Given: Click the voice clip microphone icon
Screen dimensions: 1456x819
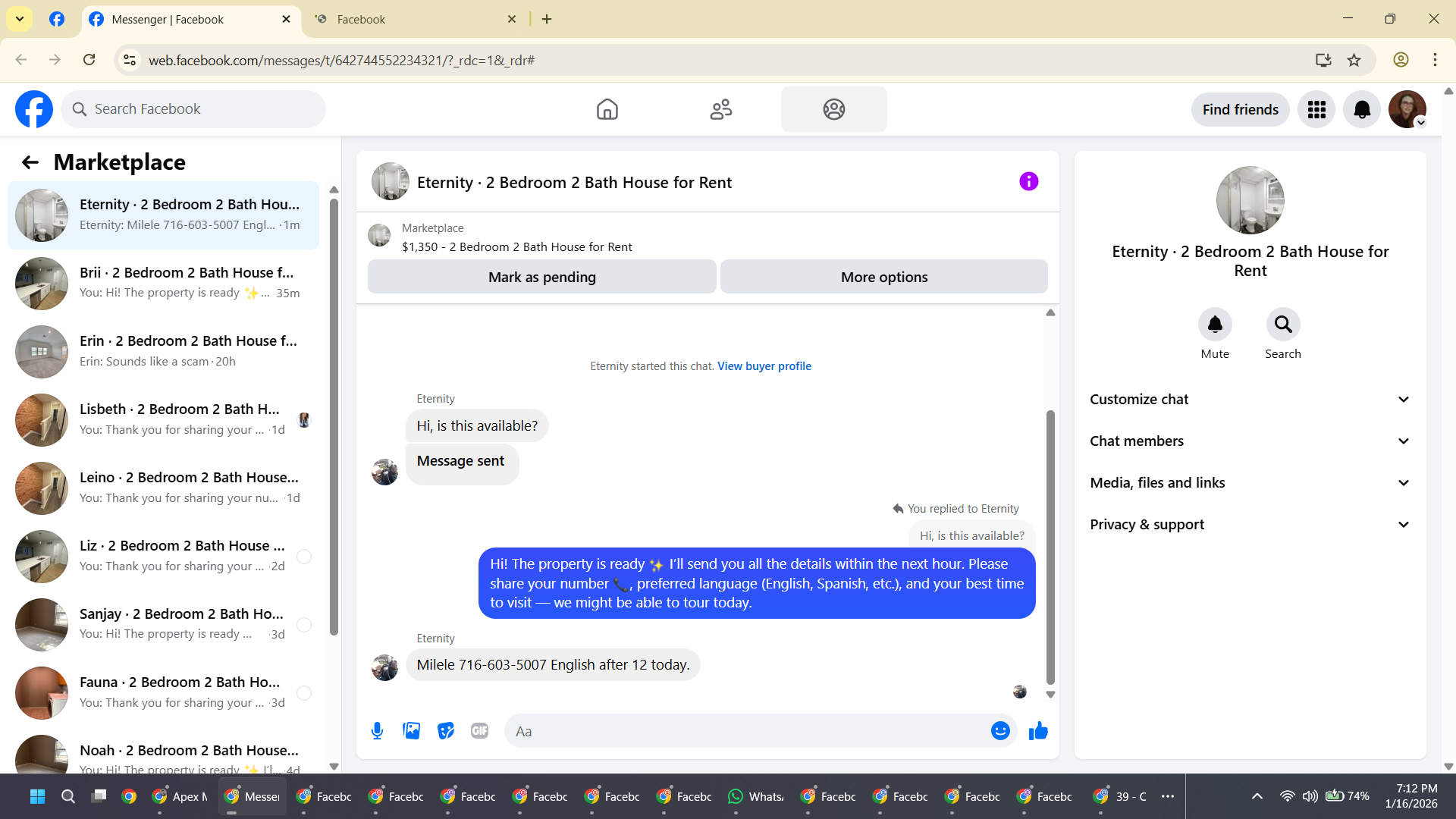Looking at the screenshot, I should tap(377, 731).
